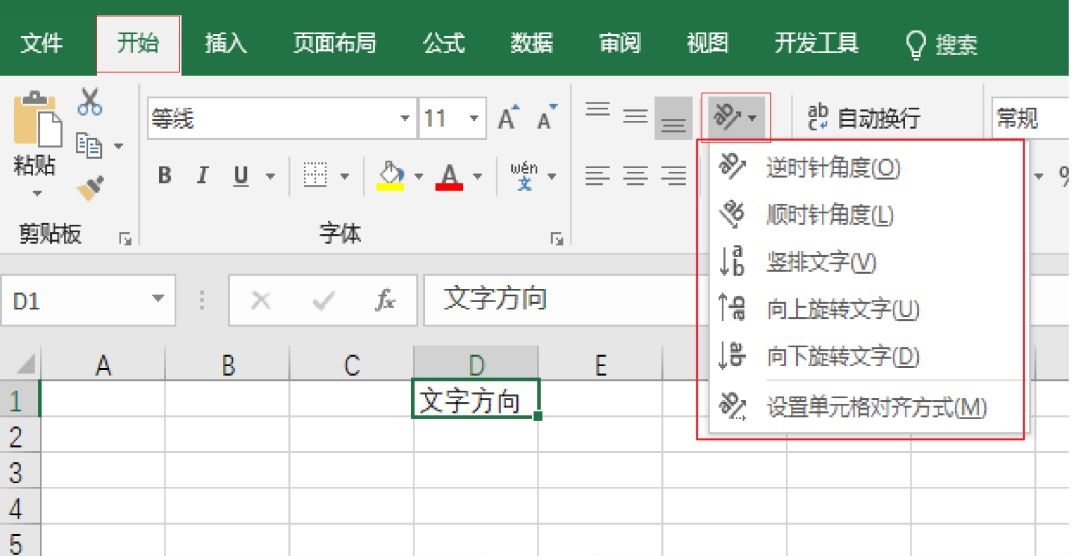Choose 逆时针角度(O) menu item
The height and width of the screenshot is (556, 1080).
coord(866,167)
